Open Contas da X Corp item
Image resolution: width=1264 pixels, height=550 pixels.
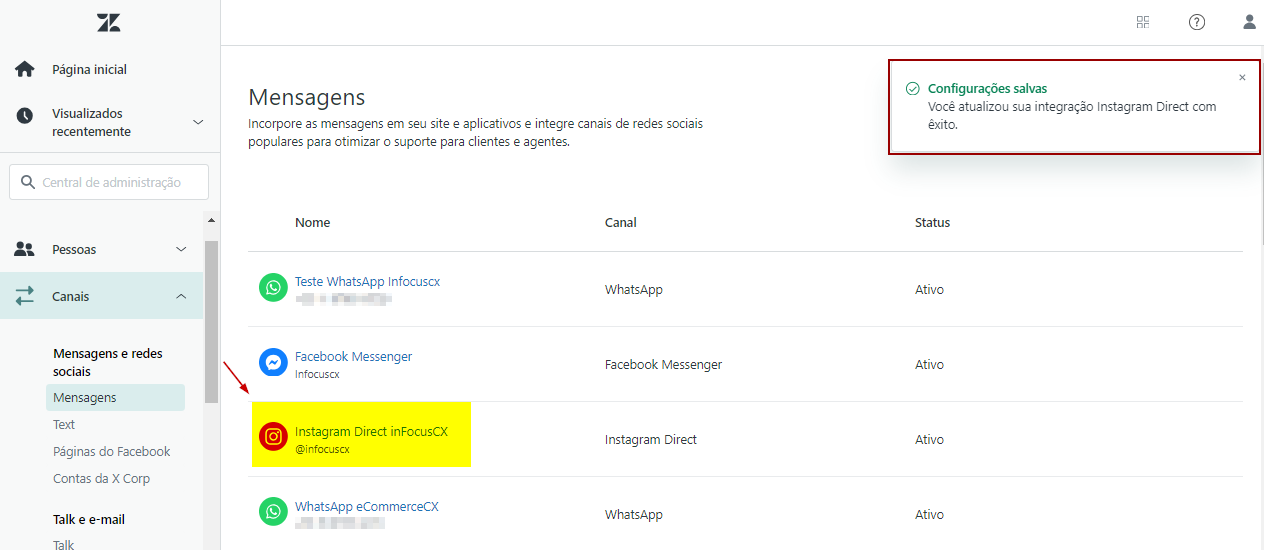[101, 478]
